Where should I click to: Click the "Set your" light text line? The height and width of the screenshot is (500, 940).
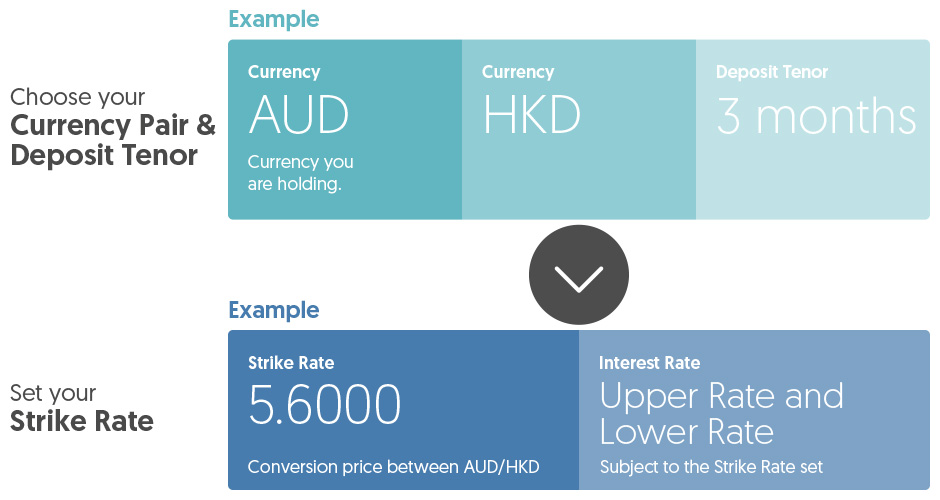click(53, 393)
